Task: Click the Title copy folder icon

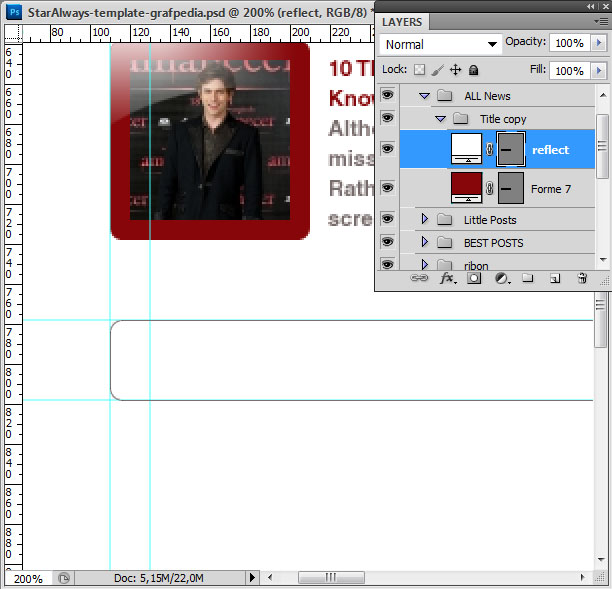Action: coord(461,118)
